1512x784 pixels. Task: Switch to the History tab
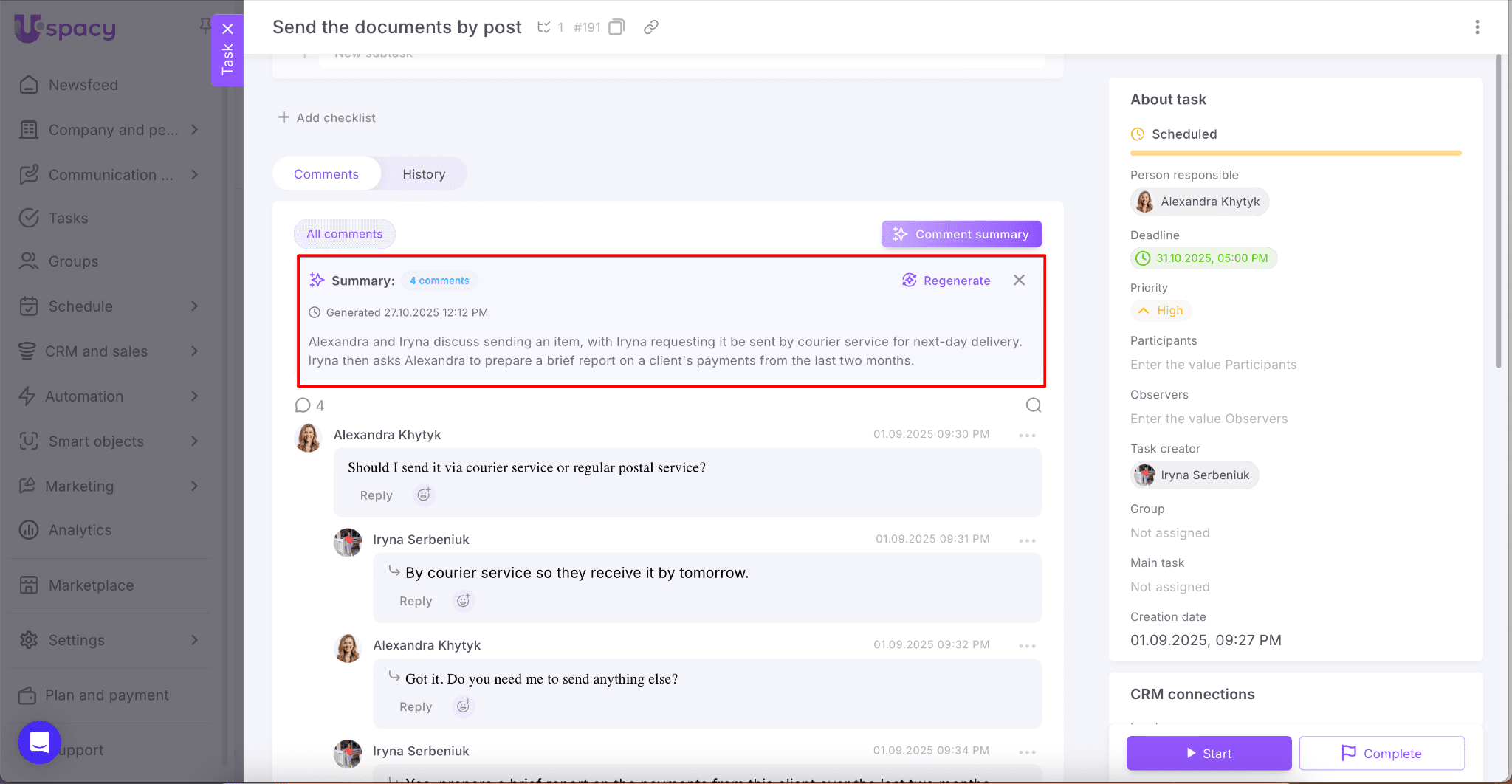(424, 174)
